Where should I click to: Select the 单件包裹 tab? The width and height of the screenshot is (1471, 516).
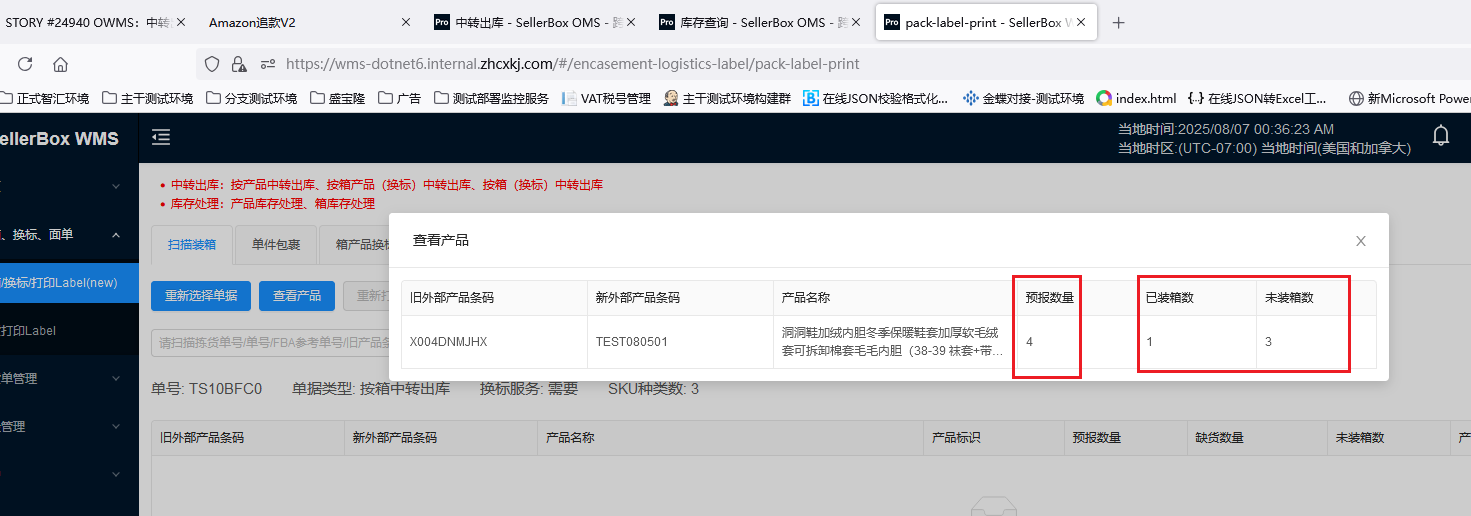click(x=275, y=244)
